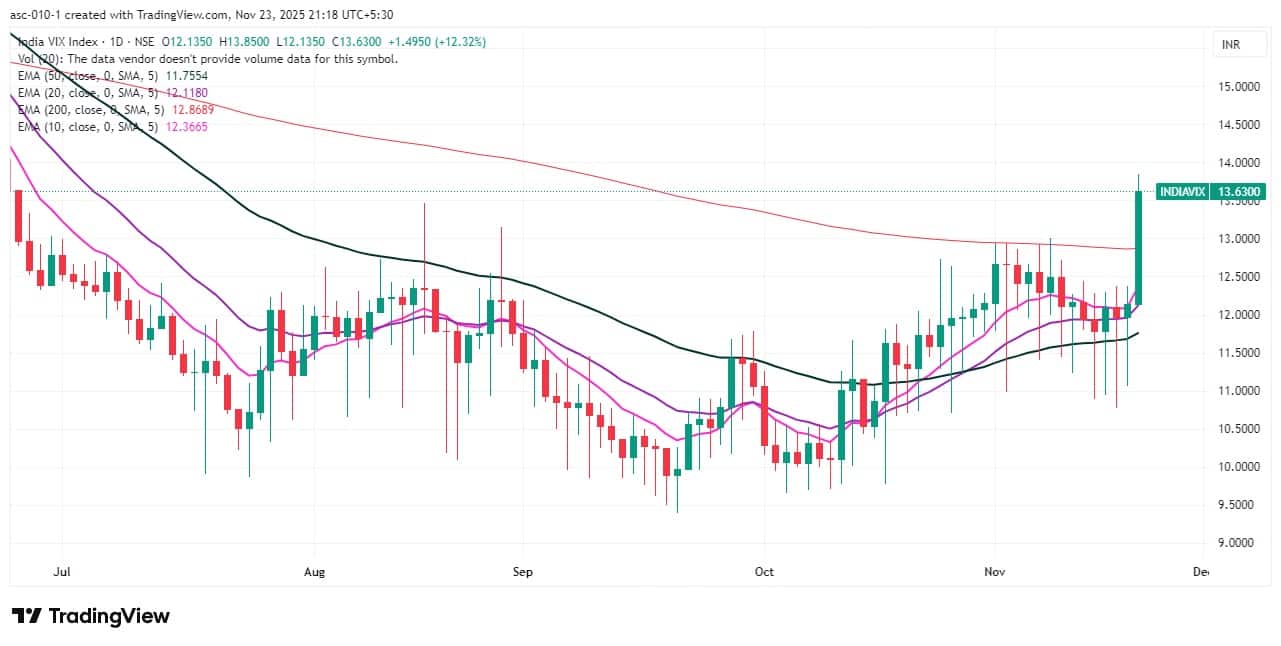The height and width of the screenshot is (646, 1281).
Task: Click the 13.6300 current price label
Action: (x=1240, y=192)
